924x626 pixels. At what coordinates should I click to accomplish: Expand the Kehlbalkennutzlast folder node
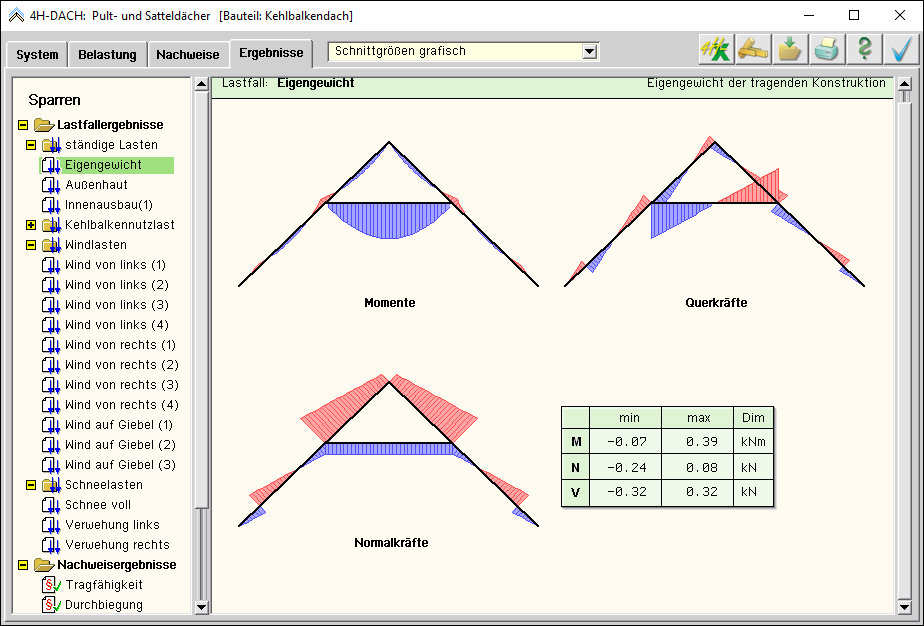31,225
